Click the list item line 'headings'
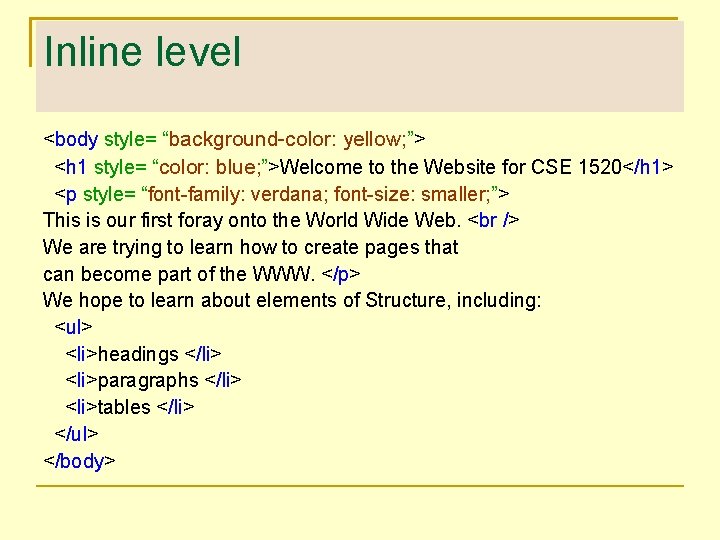 143,354
